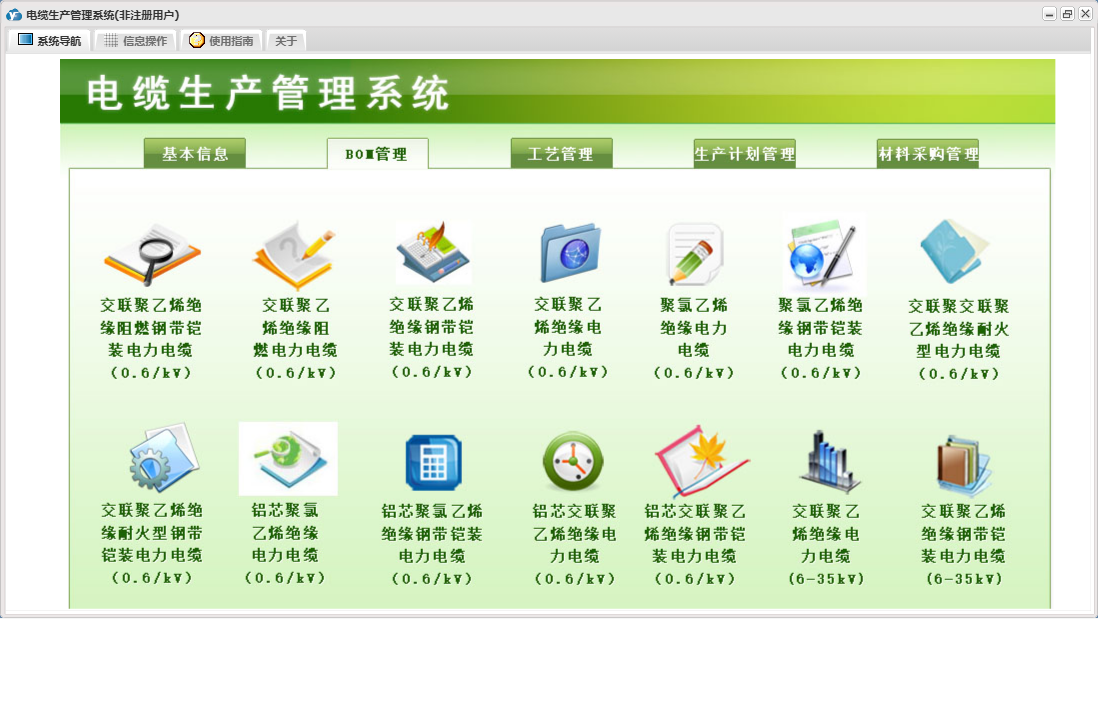Click the 交联聚乙烯绝缘阻燃钢带铠装电力电缆 (0.6/kV) label
The height and width of the screenshot is (716, 1098).
click(151, 338)
